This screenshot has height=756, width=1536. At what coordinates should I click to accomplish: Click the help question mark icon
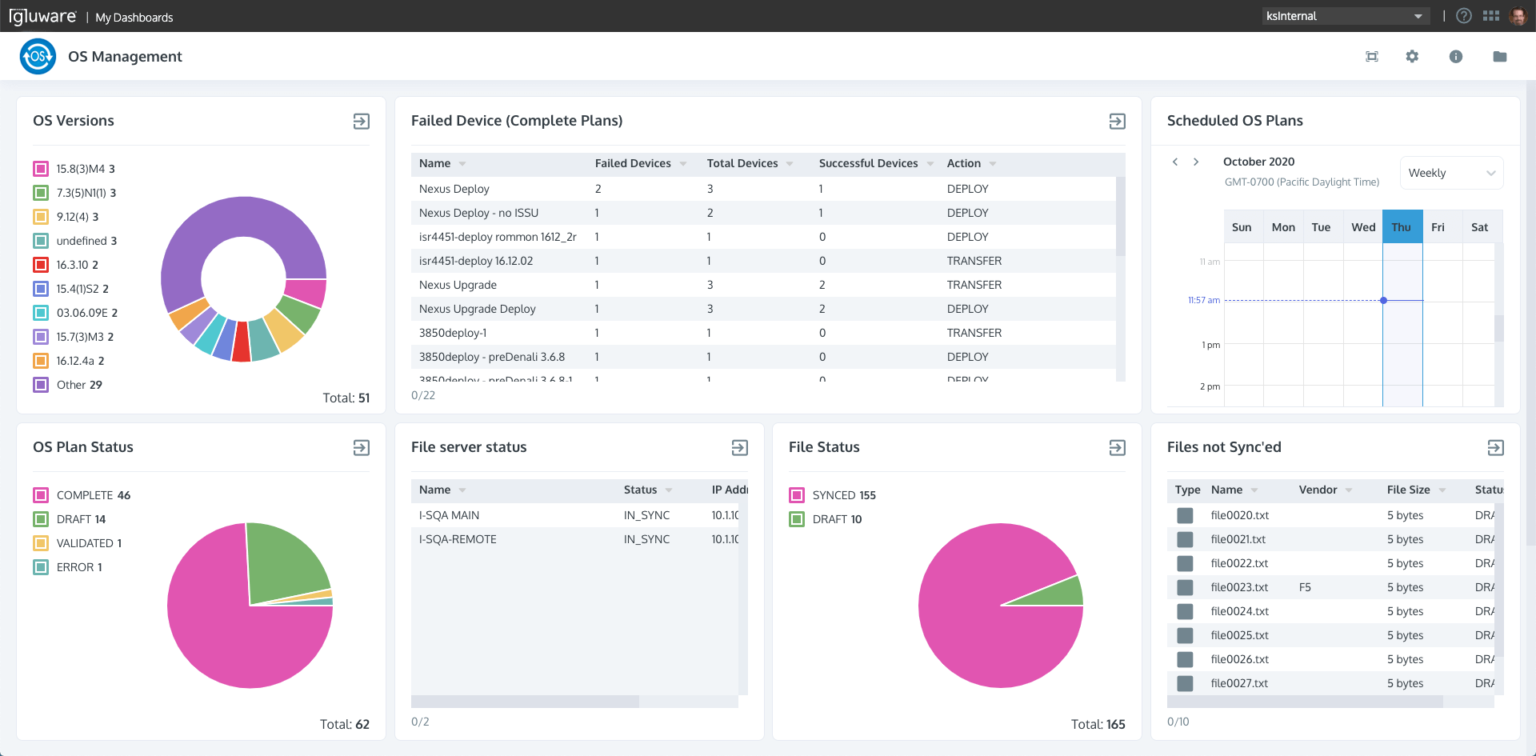[x=1462, y=15]
